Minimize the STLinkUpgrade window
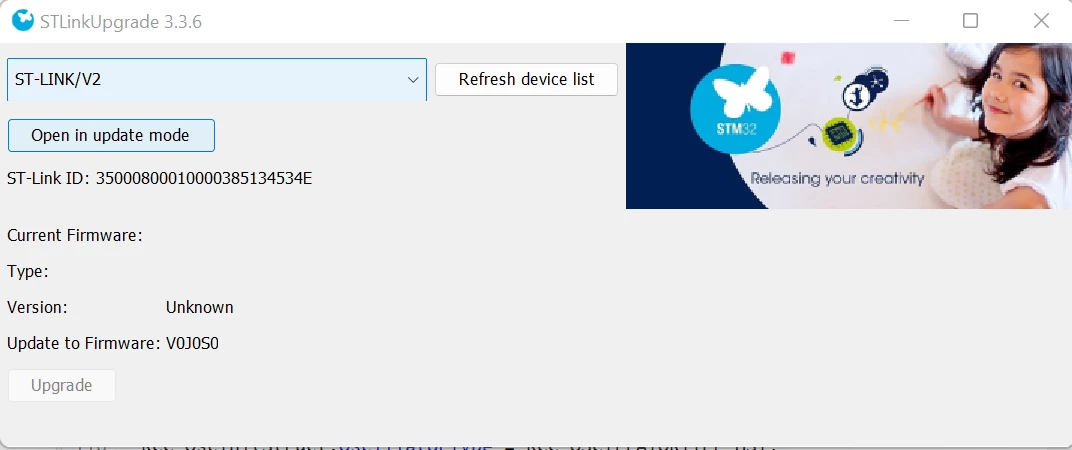1072x450 pixels. tap(902, 21)
